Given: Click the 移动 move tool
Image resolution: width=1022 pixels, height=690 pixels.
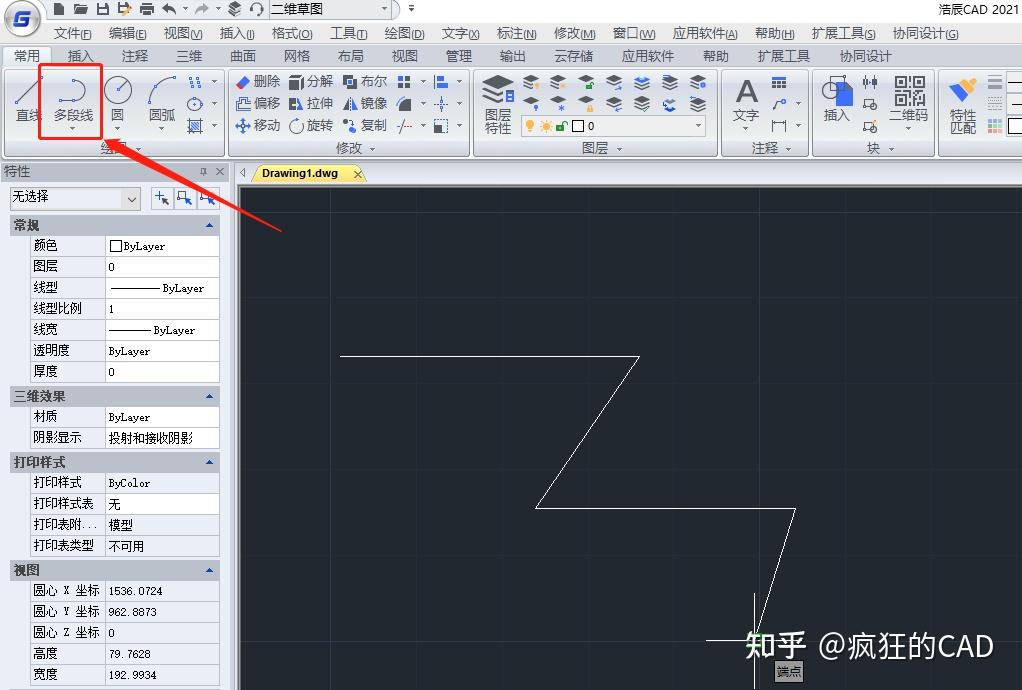Looking at the screenshot, I should pyautogui.click(x=257, y=125).
